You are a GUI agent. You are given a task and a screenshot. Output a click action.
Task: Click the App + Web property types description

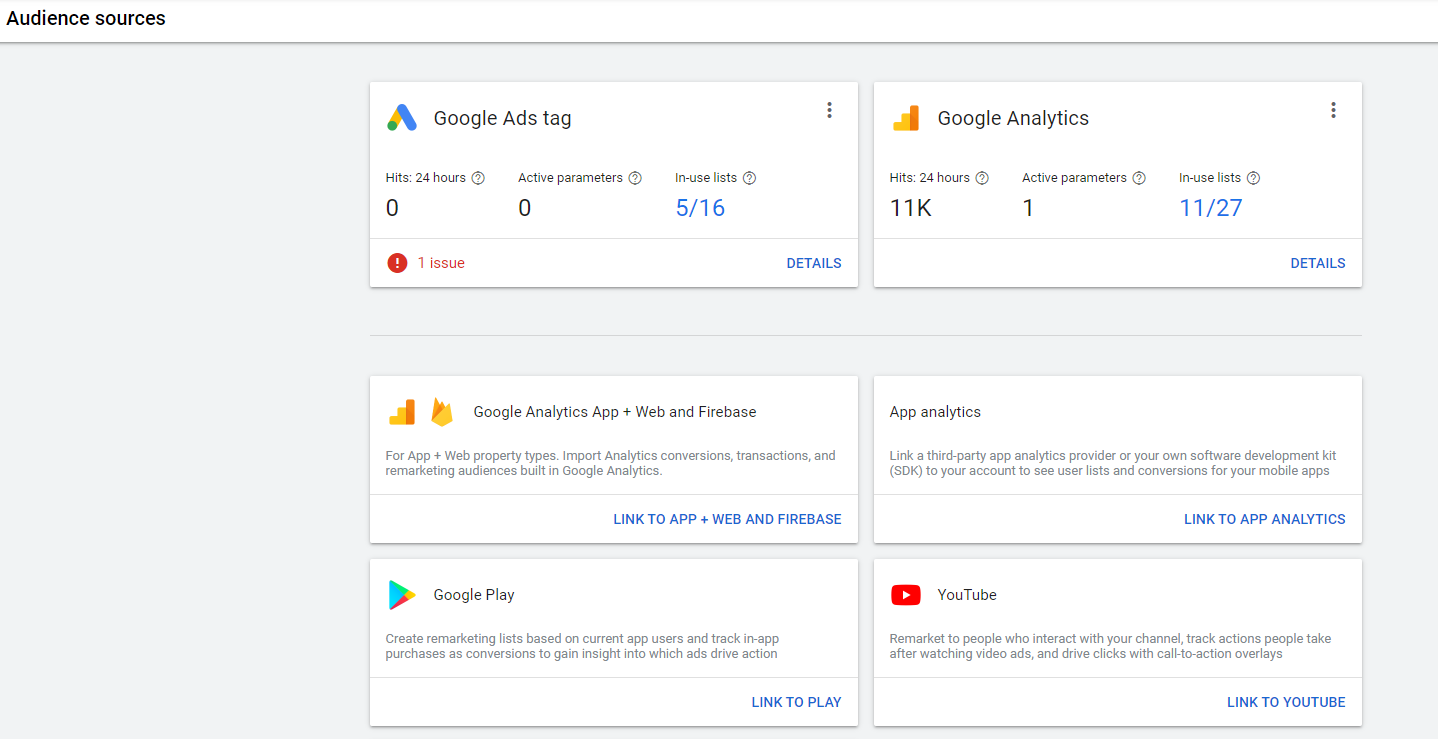[610, 463]
